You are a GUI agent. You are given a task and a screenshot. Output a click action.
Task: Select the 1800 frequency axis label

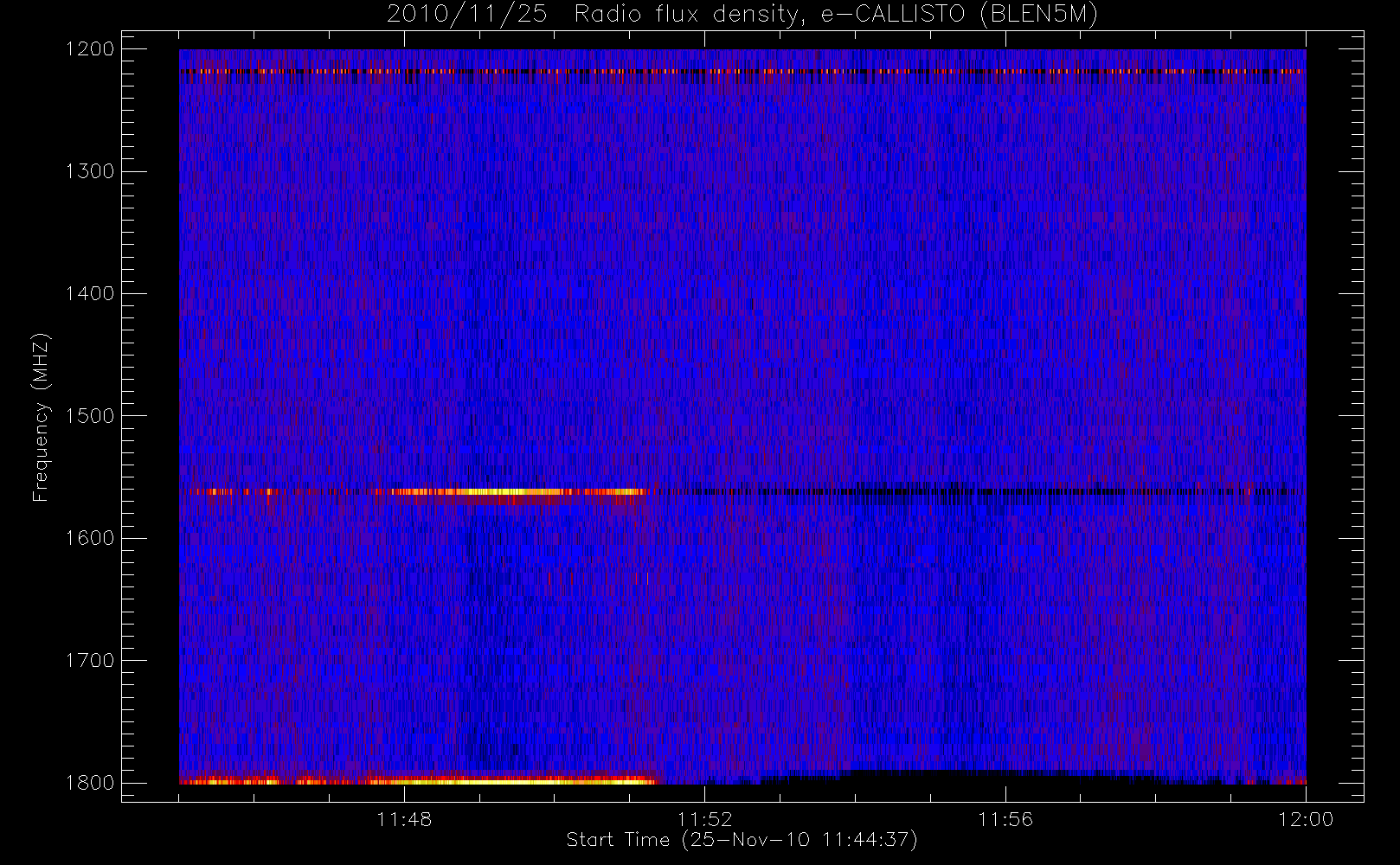pyautogui.click(x=90, y=783)
